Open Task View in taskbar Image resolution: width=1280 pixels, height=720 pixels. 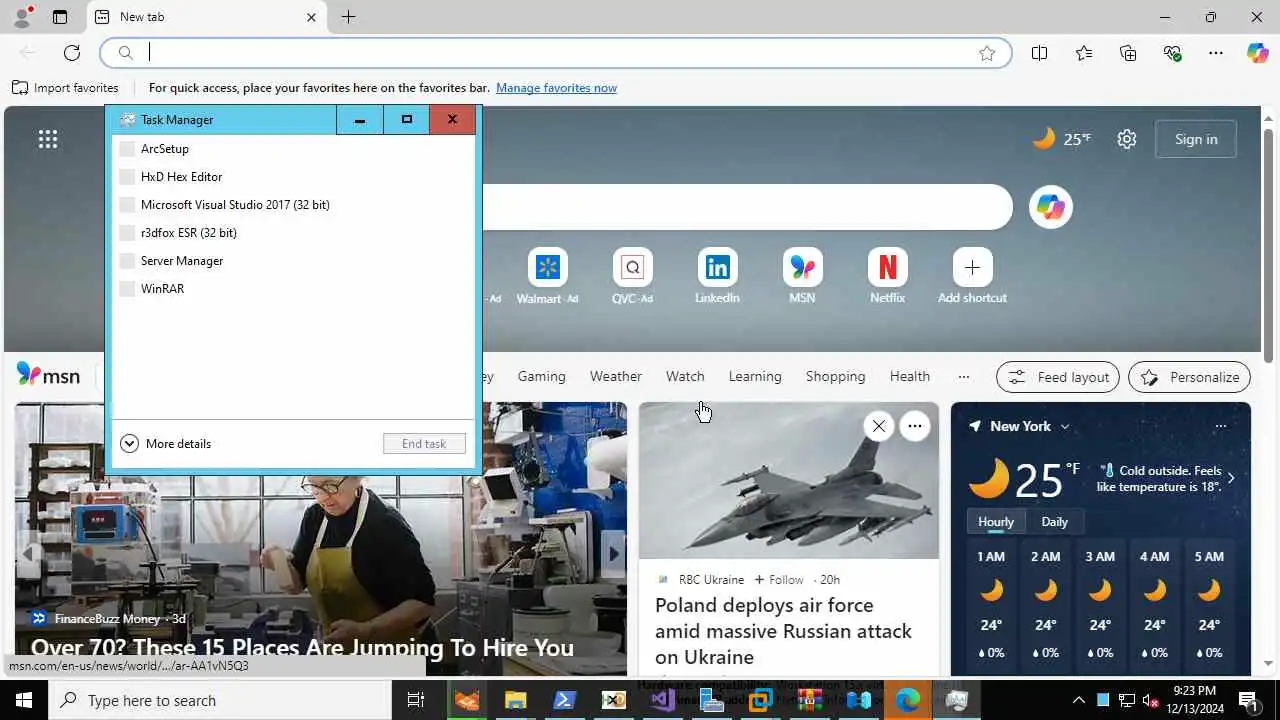pyautogui.click(x=416, y=700)
